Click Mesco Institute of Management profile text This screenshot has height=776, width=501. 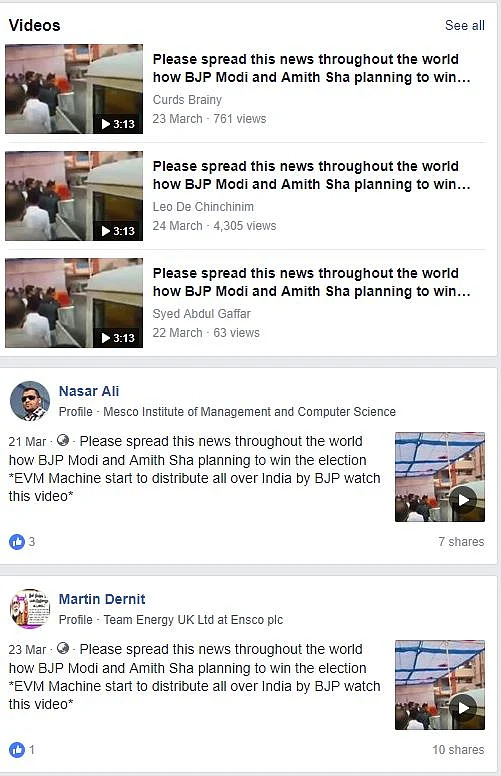249,412
